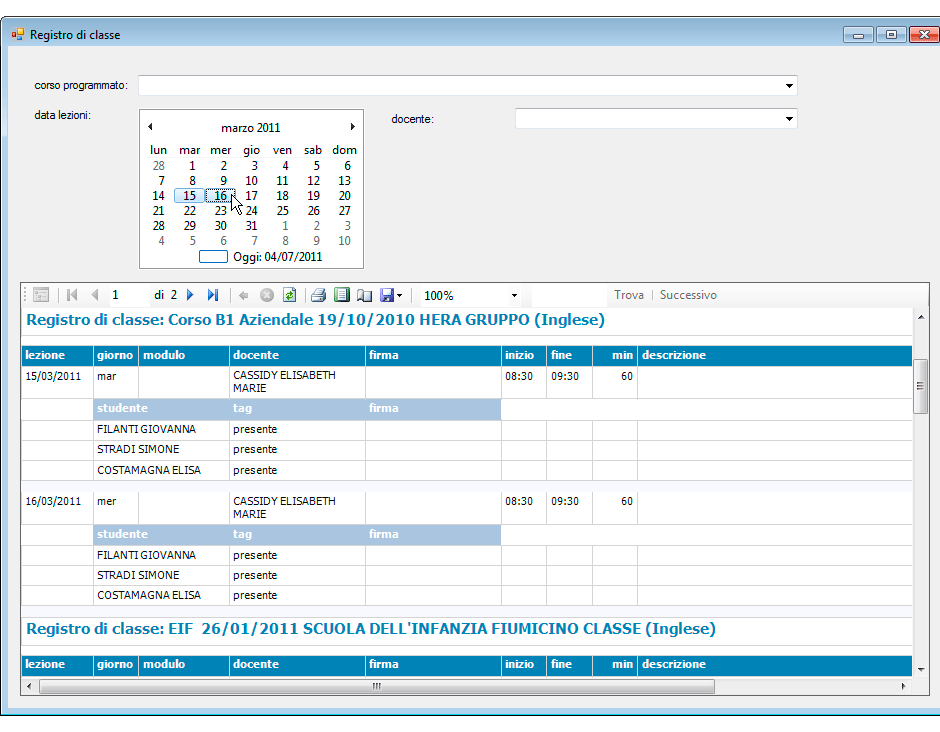
Task: Open the 100% zoom dropdown
Action: coord(514,296)
